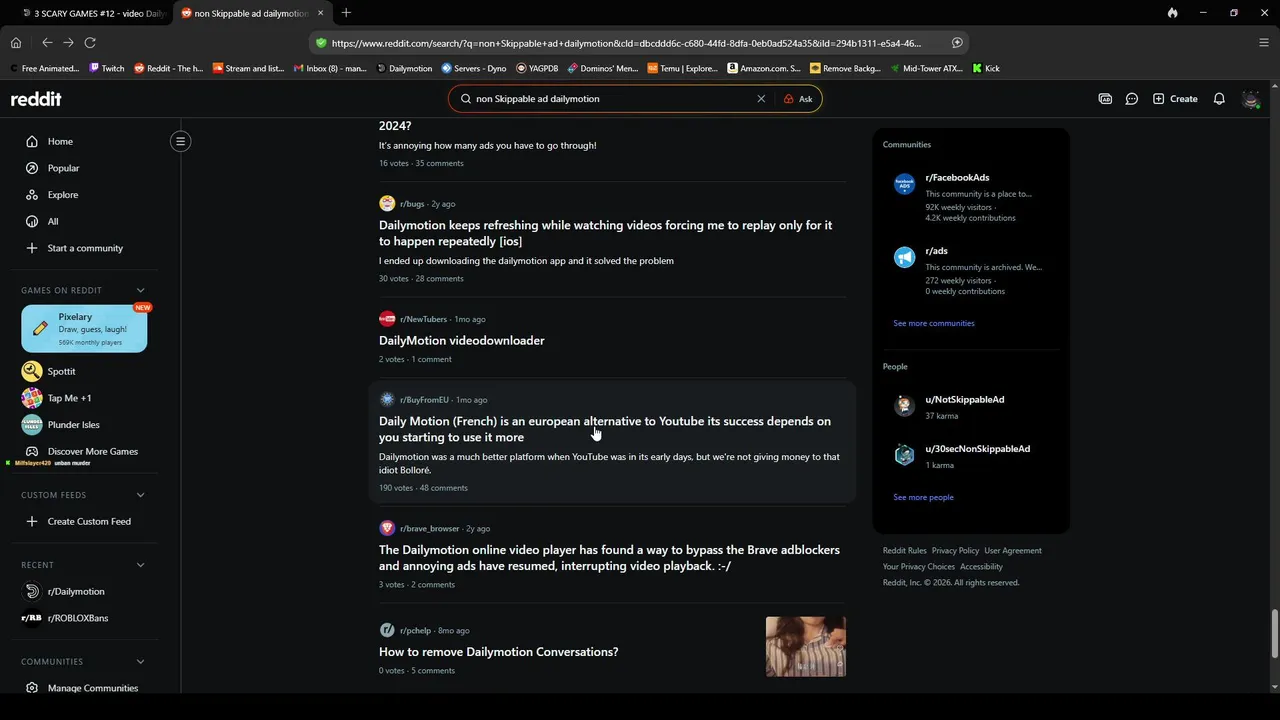Open the u/NotSkippableAd profile

tap(965, 400)
